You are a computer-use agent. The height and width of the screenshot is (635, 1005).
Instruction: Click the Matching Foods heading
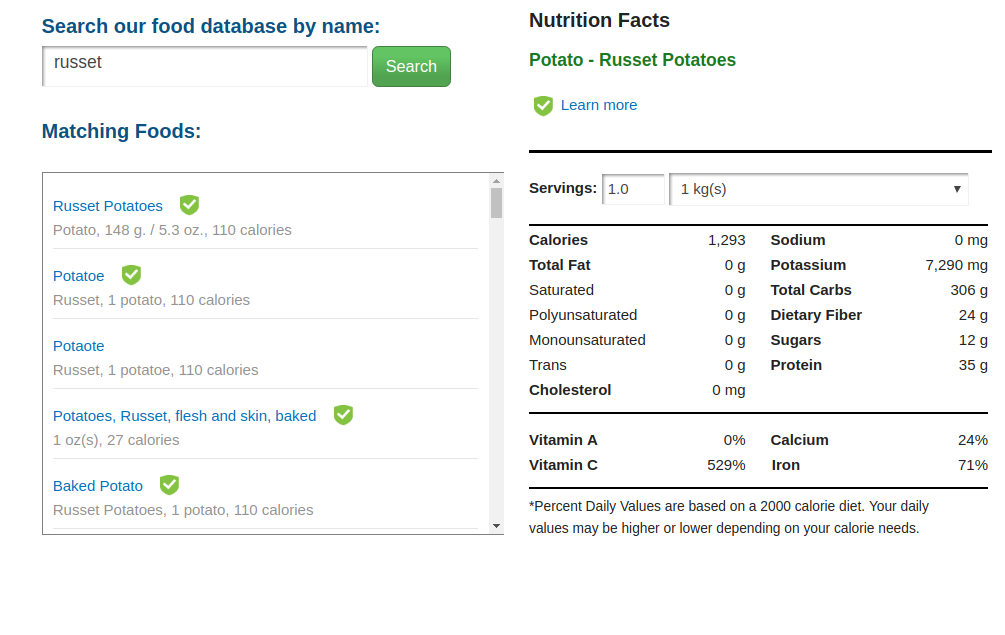[121, 131]
